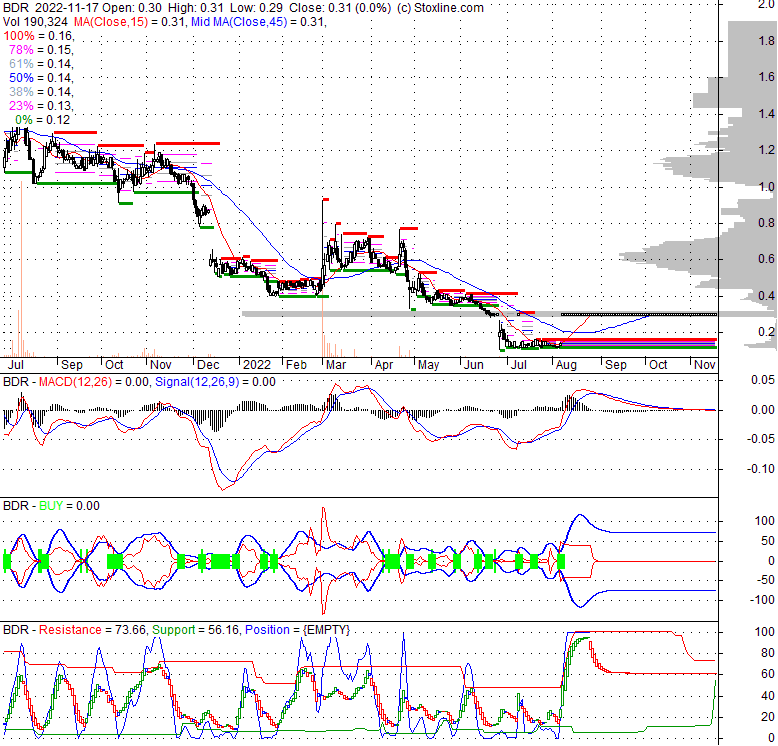Click the 0.4 price axis label

766,296
